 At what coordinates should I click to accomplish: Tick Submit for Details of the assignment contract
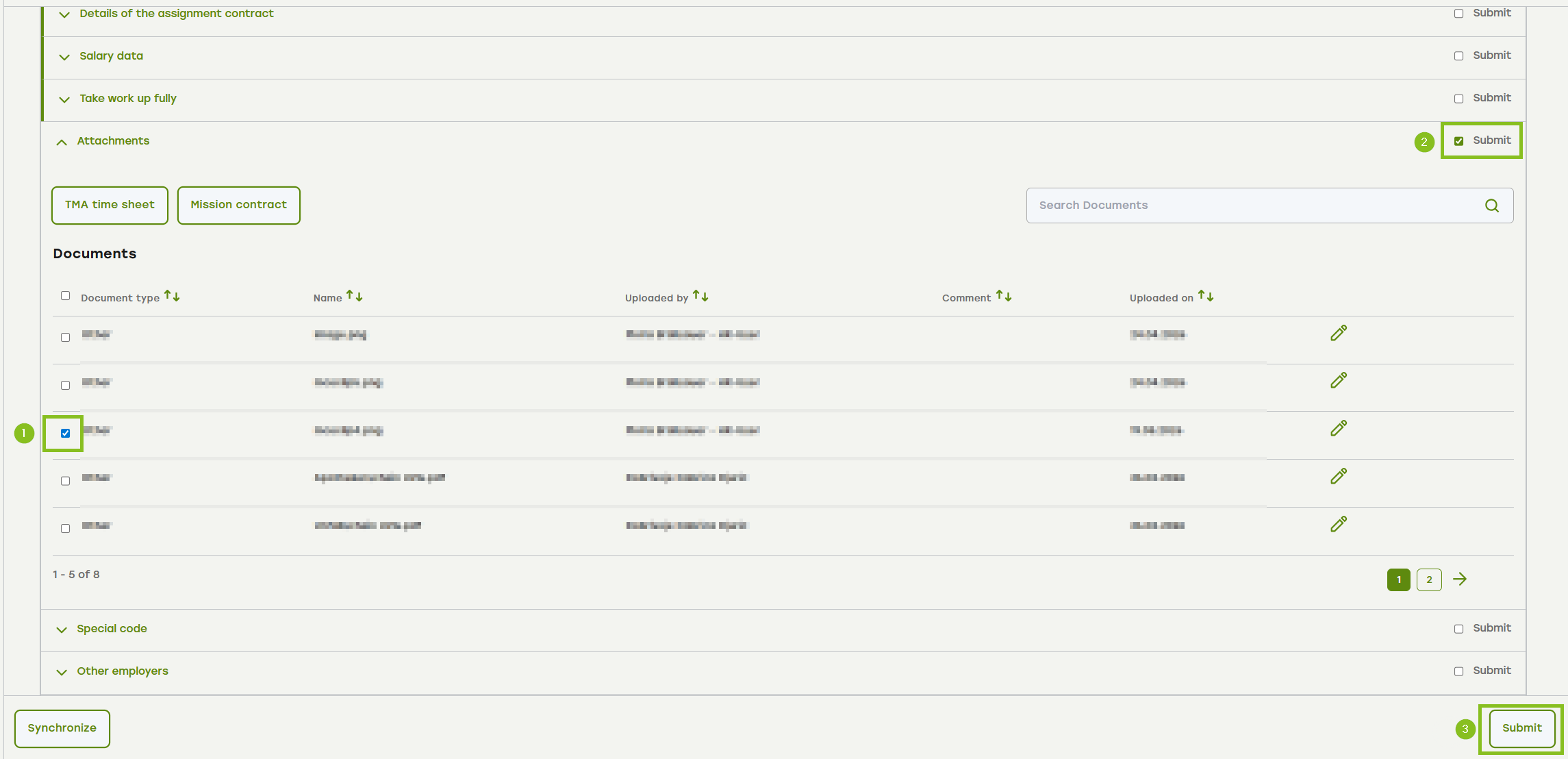click(1459, 14)
